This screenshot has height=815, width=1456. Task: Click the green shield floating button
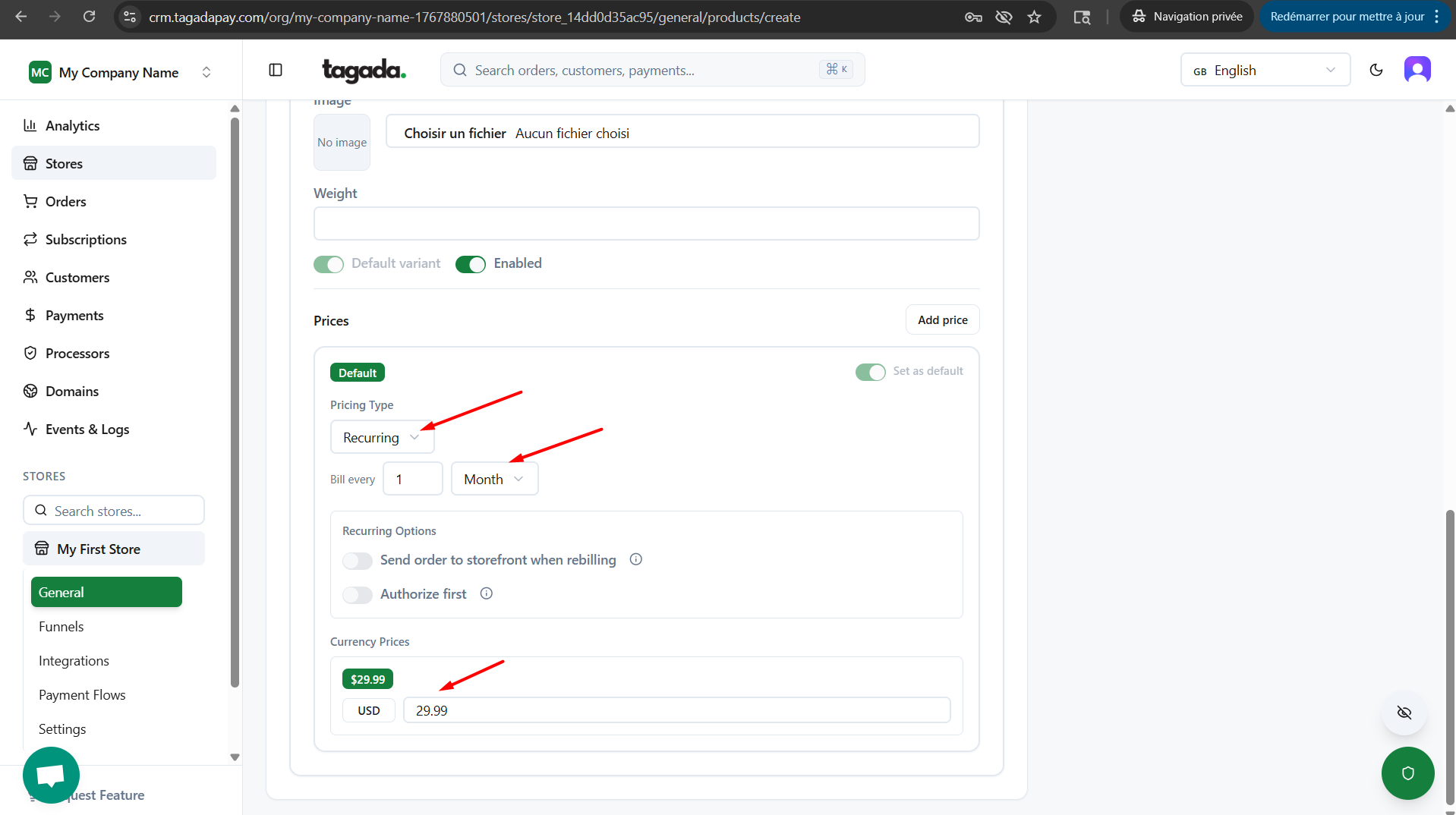1407,773
